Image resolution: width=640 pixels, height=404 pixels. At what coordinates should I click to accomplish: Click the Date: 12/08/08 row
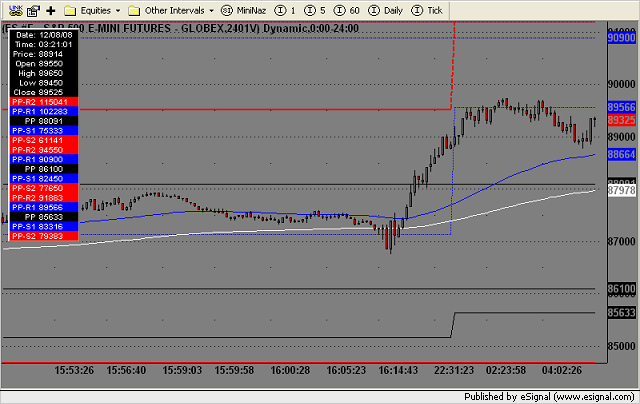[x=44, y=35]
